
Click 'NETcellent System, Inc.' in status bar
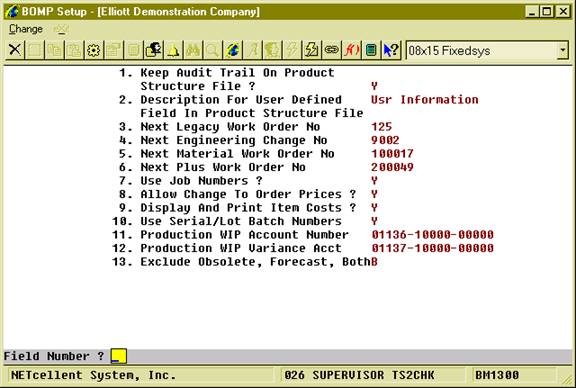tap(93, 375)
